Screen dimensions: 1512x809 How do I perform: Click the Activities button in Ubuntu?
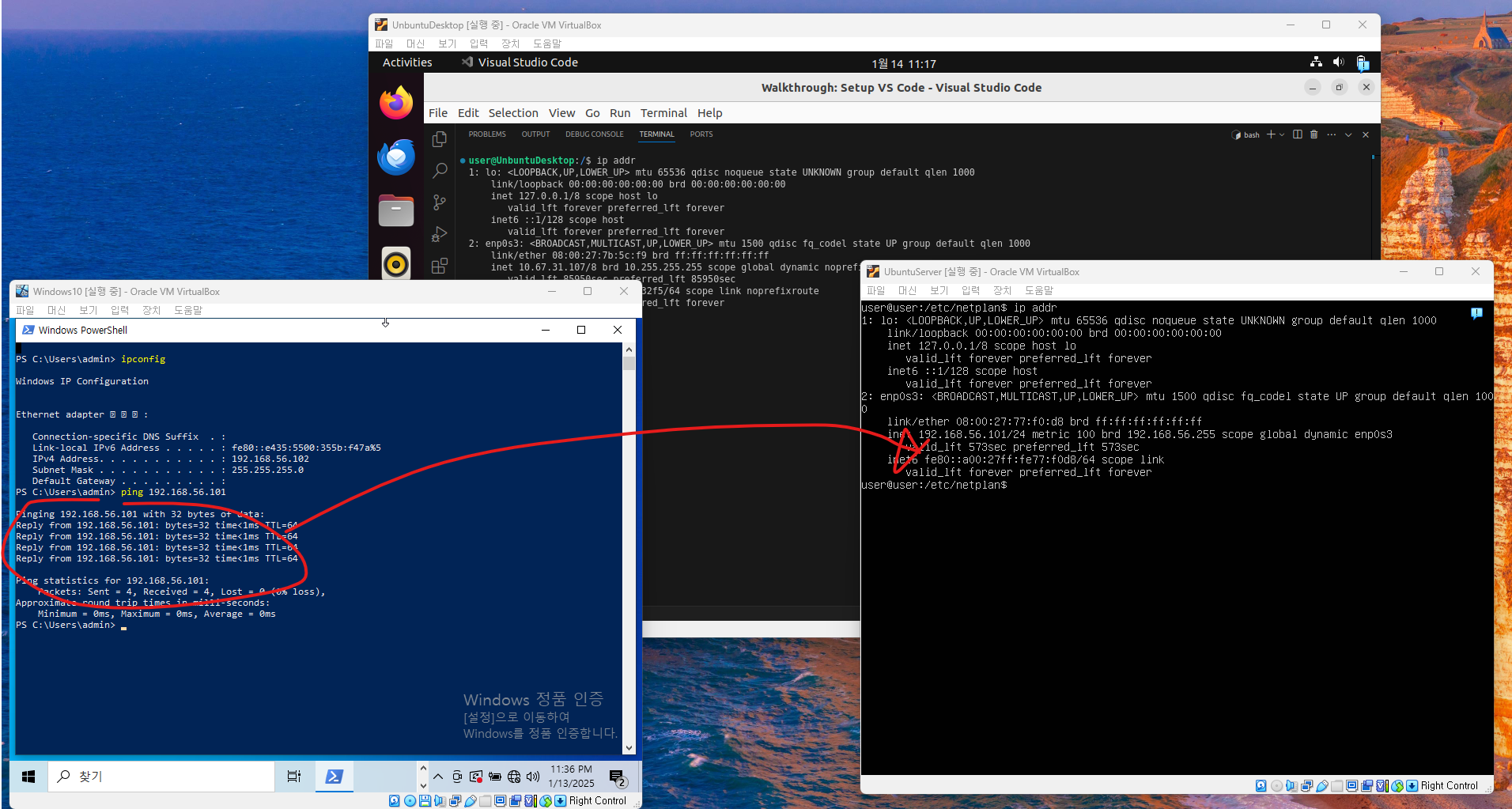pos(407,62)
